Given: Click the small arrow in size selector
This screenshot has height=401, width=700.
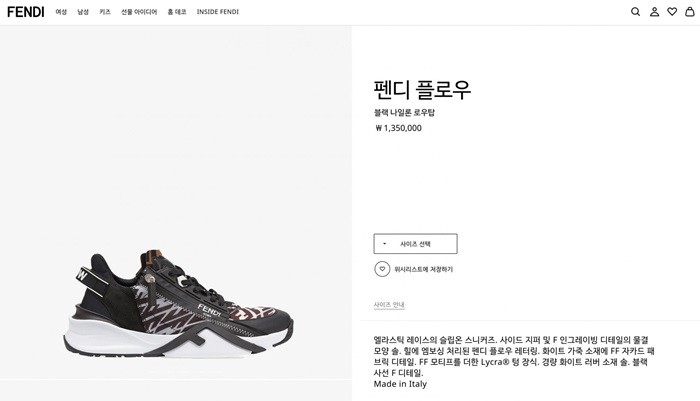Looking at the screenshot, I should click(384, 243).
